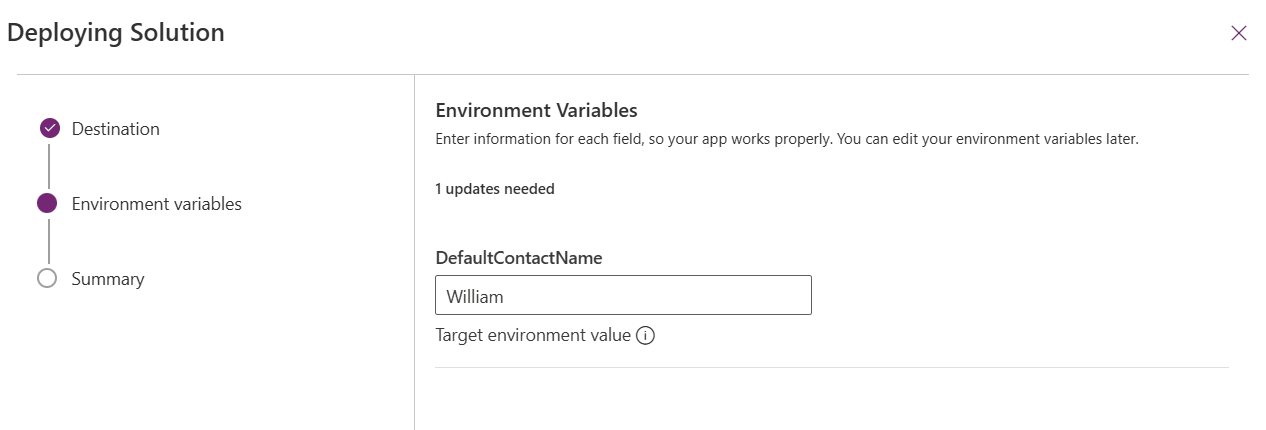Go to the Destination step label

click(x=116, y=129)
